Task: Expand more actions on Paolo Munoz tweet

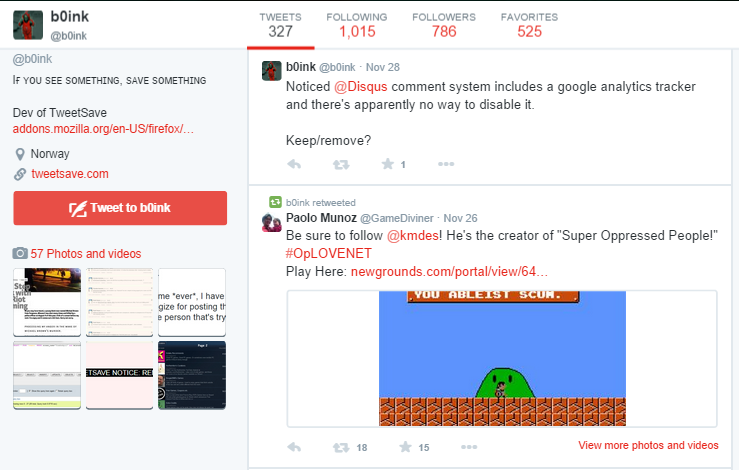Action: point(465,446)
